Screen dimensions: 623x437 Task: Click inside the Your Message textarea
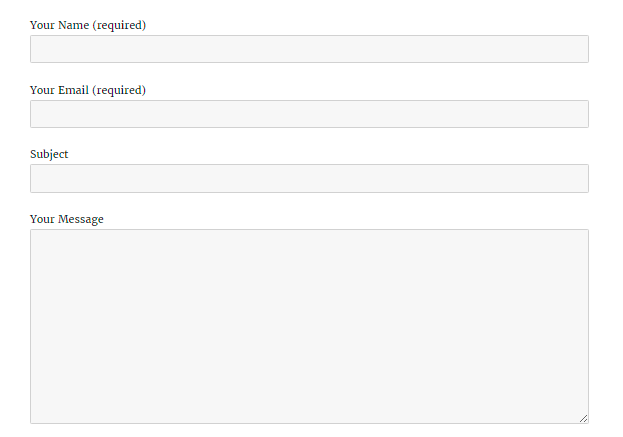click(x=309, y=326)
